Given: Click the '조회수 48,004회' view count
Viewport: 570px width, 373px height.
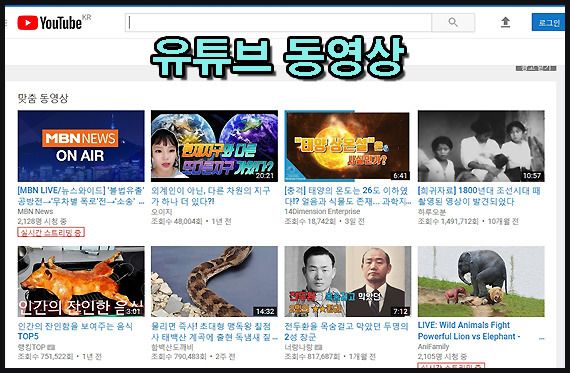Looking at the screenshot, I should click(x=176, y=221).
